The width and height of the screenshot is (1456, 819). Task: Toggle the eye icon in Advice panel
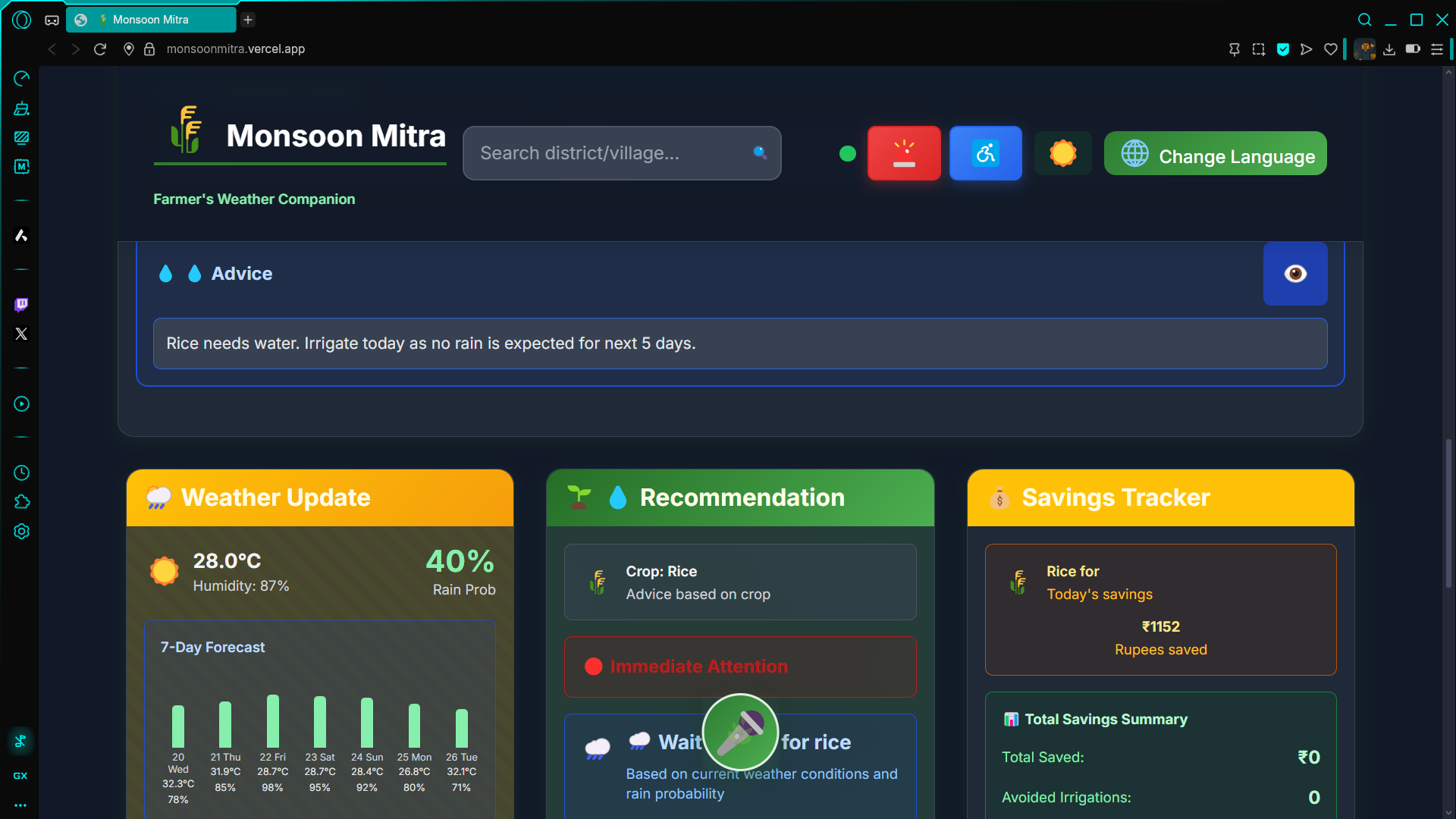coord(1294,274)
